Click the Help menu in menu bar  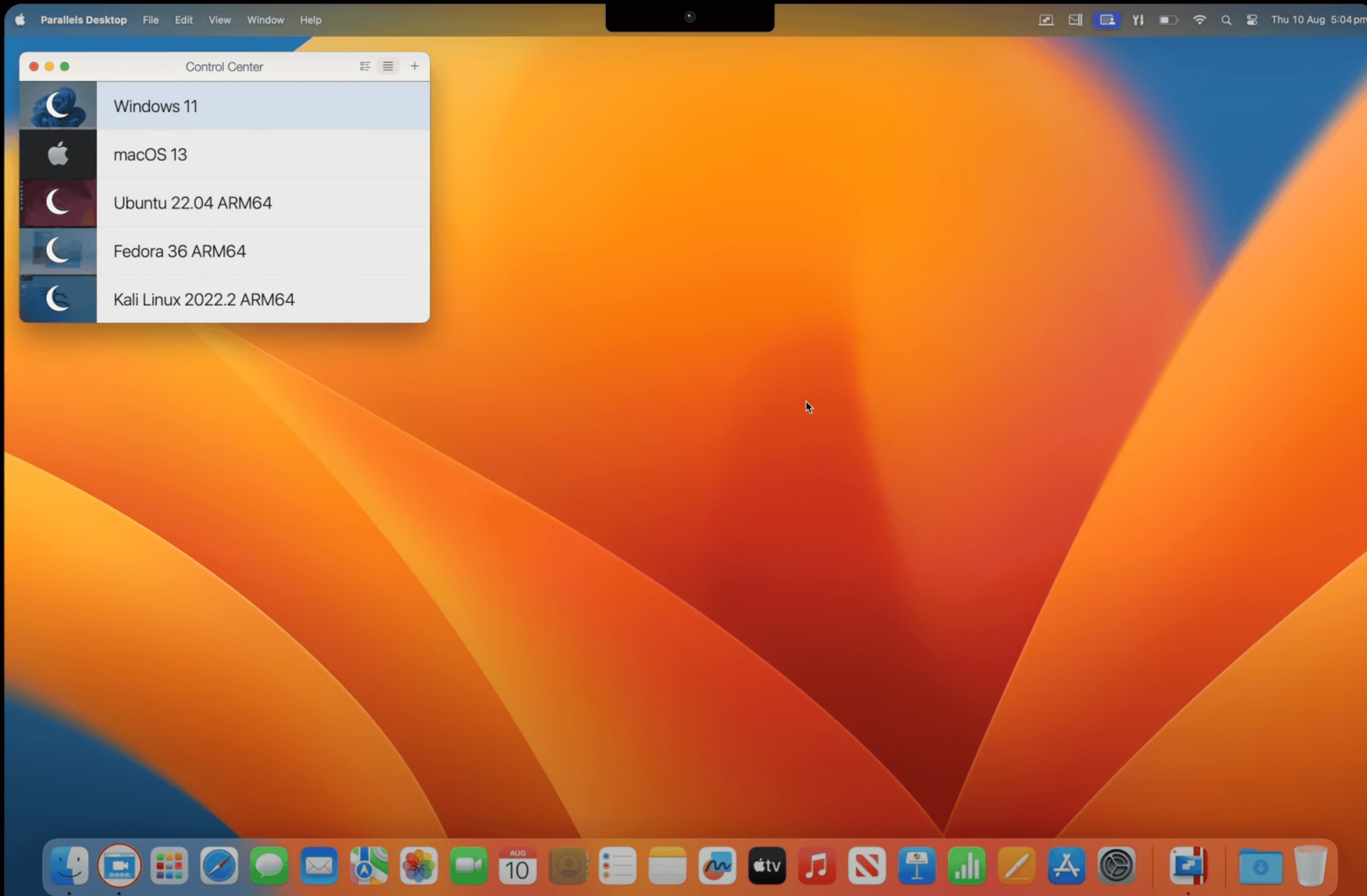click(310, 20)
